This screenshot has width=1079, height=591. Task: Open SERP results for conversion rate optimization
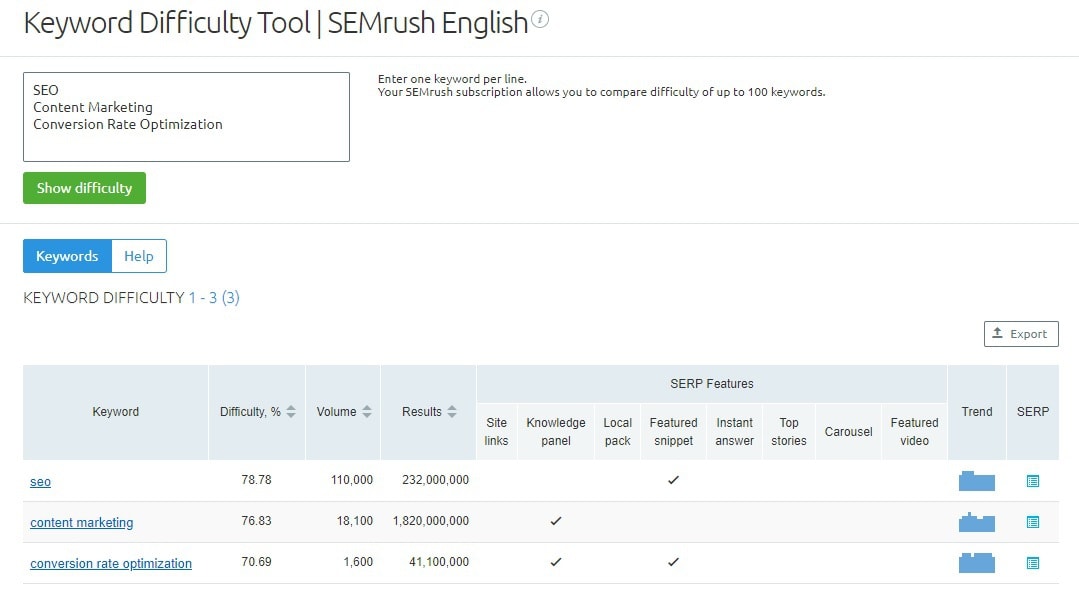pyautogui.click(x=1033, y=561)
